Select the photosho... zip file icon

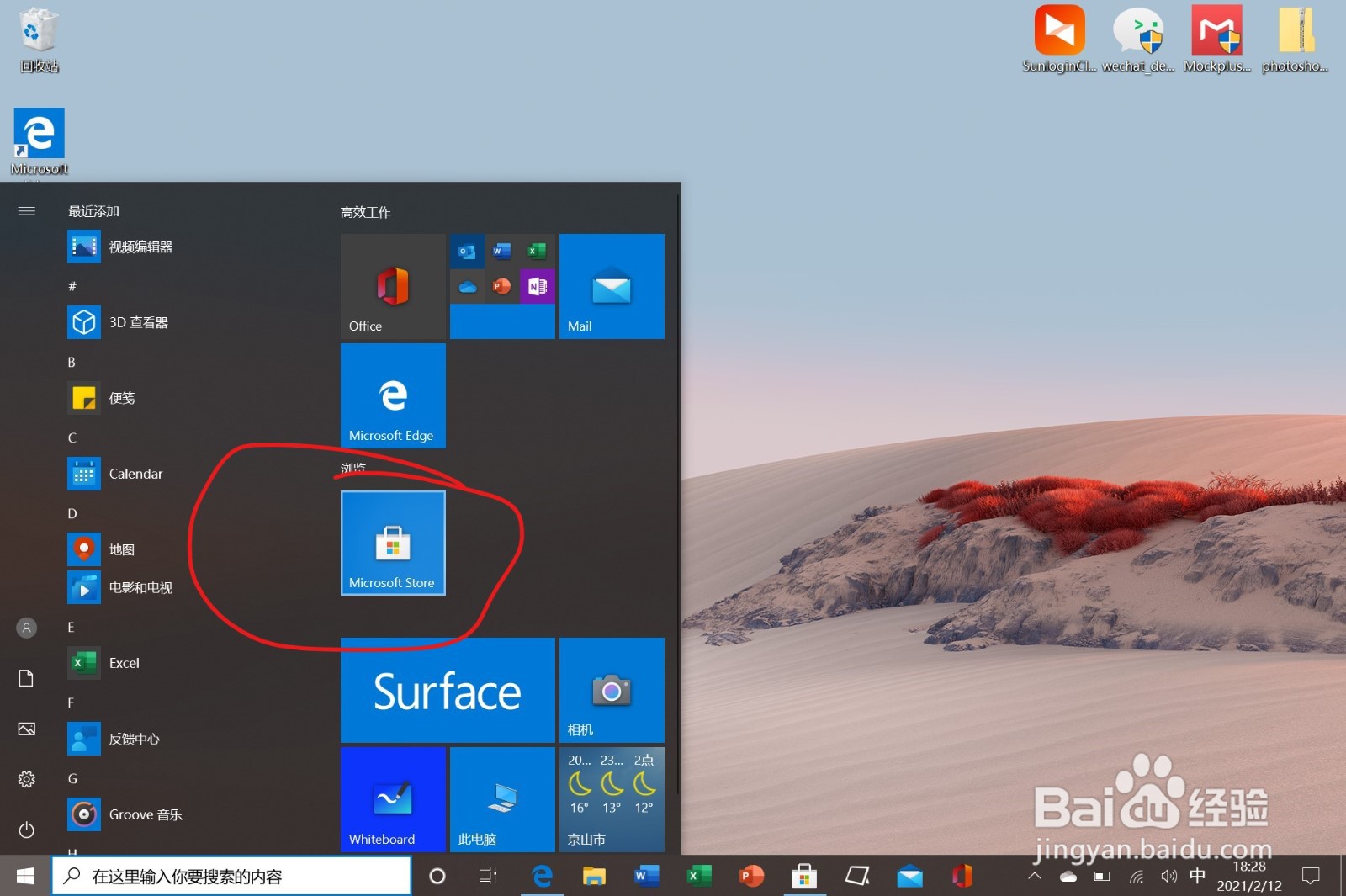point(1296,40)
